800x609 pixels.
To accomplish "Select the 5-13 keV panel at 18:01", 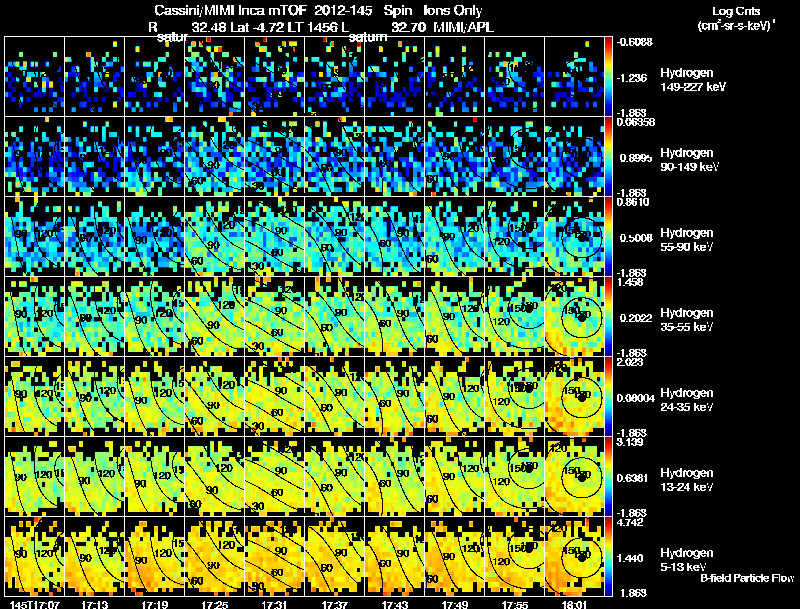I will (574, 557).
